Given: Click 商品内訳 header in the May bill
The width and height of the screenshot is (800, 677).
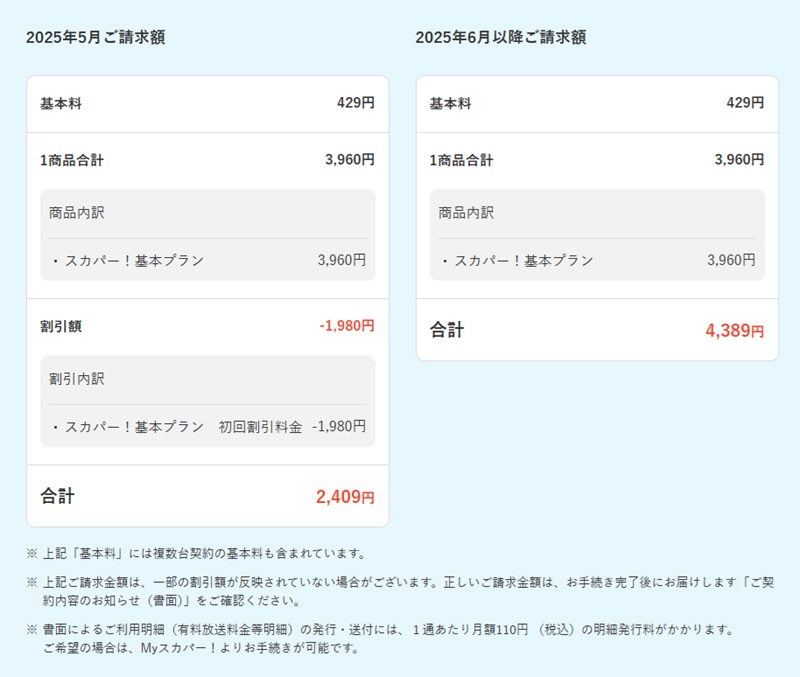Looking at the screenshot, I should [77, 213].
